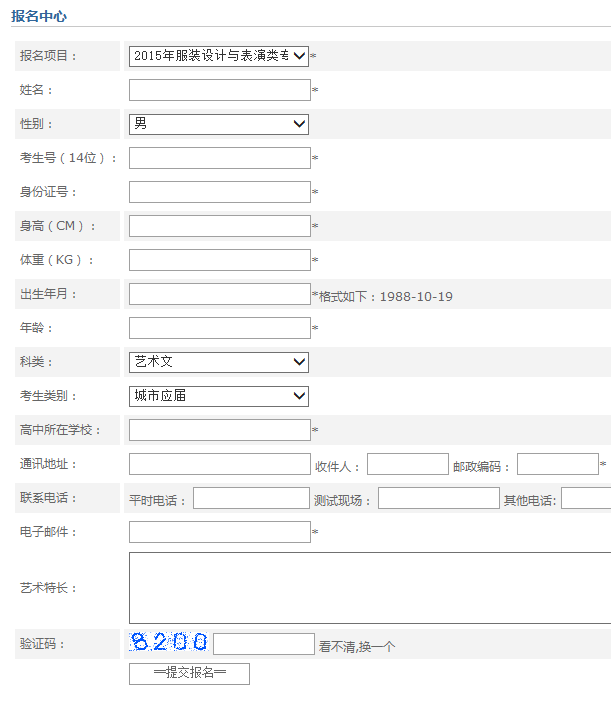Expand the 考生类别 dropdown showing 城市应届

point(218,396)
